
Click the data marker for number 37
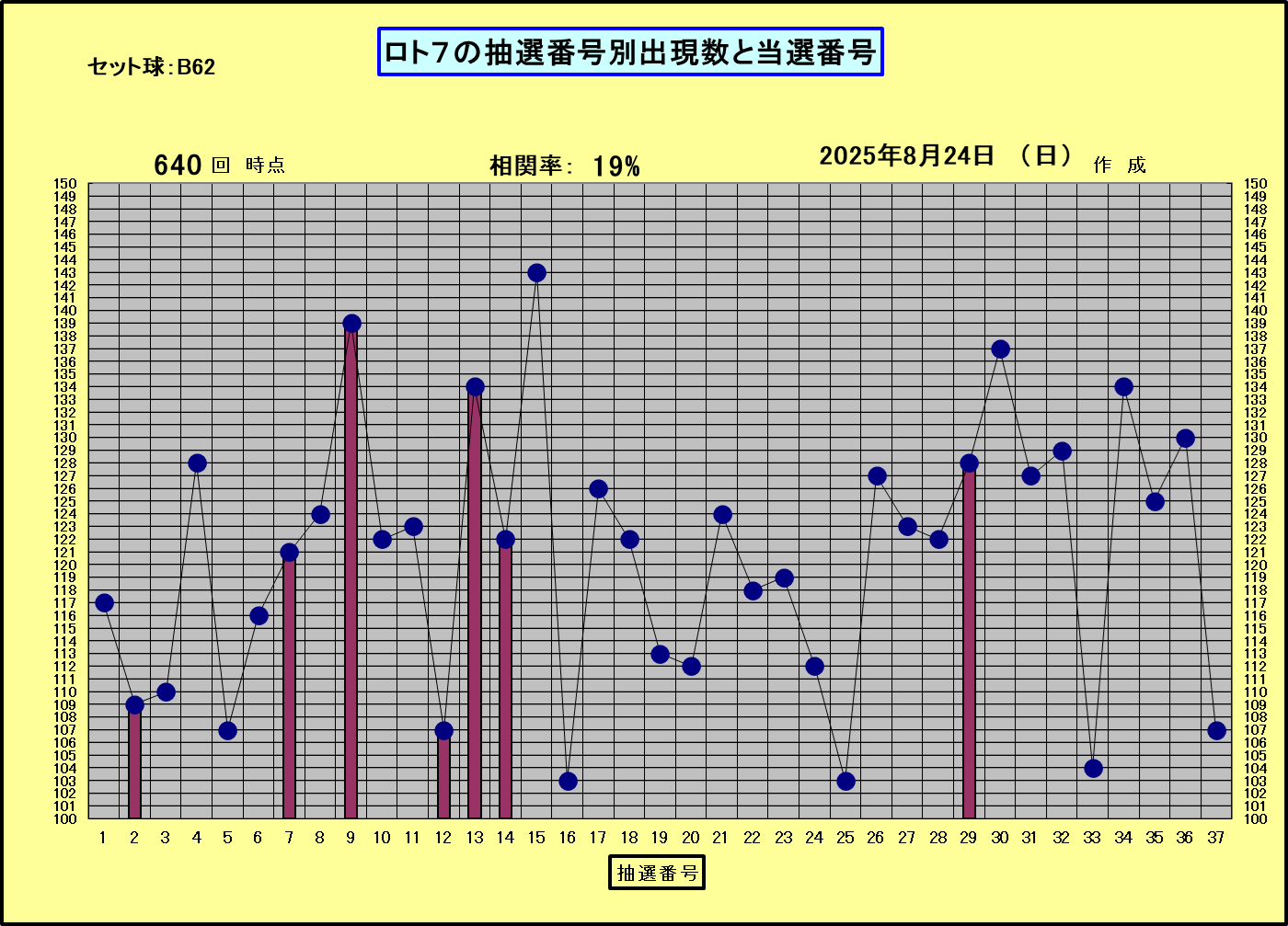coord(1216,730)
